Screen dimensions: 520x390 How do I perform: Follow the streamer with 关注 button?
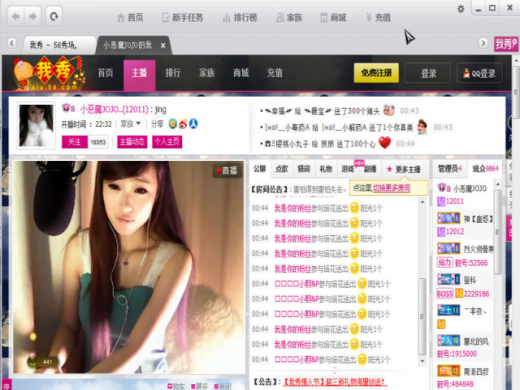click(75, 142)
